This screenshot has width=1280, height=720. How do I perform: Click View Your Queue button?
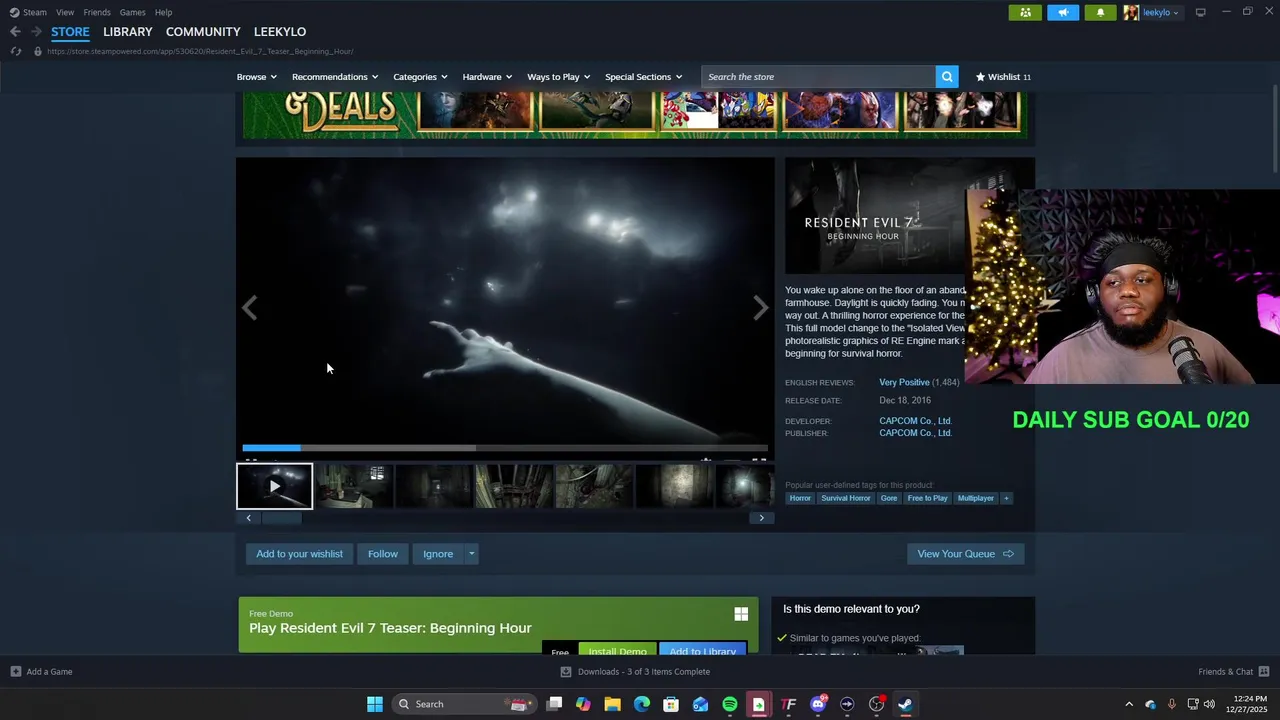coord(965,554)
